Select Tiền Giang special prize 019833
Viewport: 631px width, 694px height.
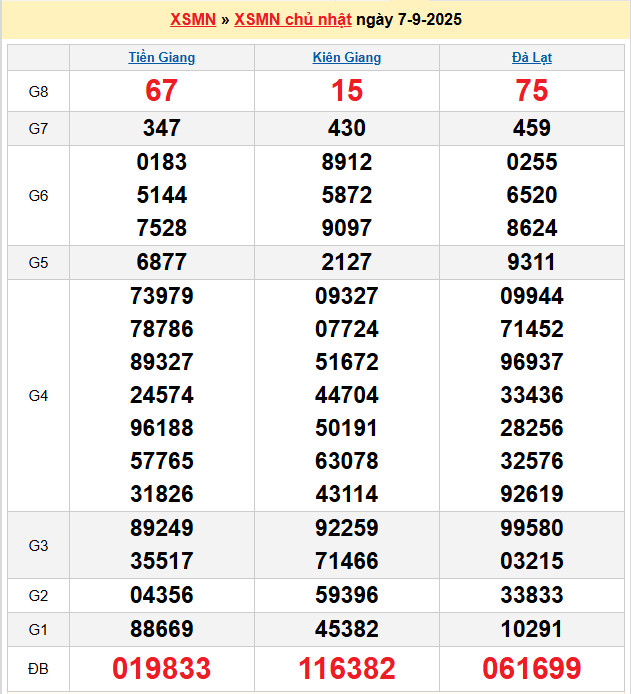coord(162,669)
